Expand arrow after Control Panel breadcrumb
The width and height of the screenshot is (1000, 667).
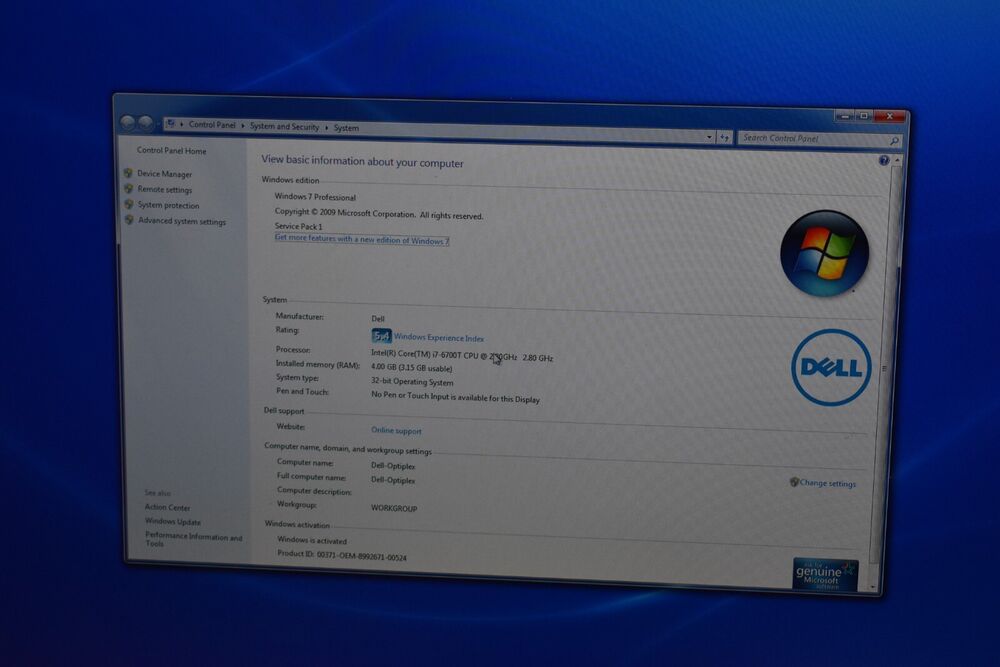pyautogui.click(x=242, y=126)
